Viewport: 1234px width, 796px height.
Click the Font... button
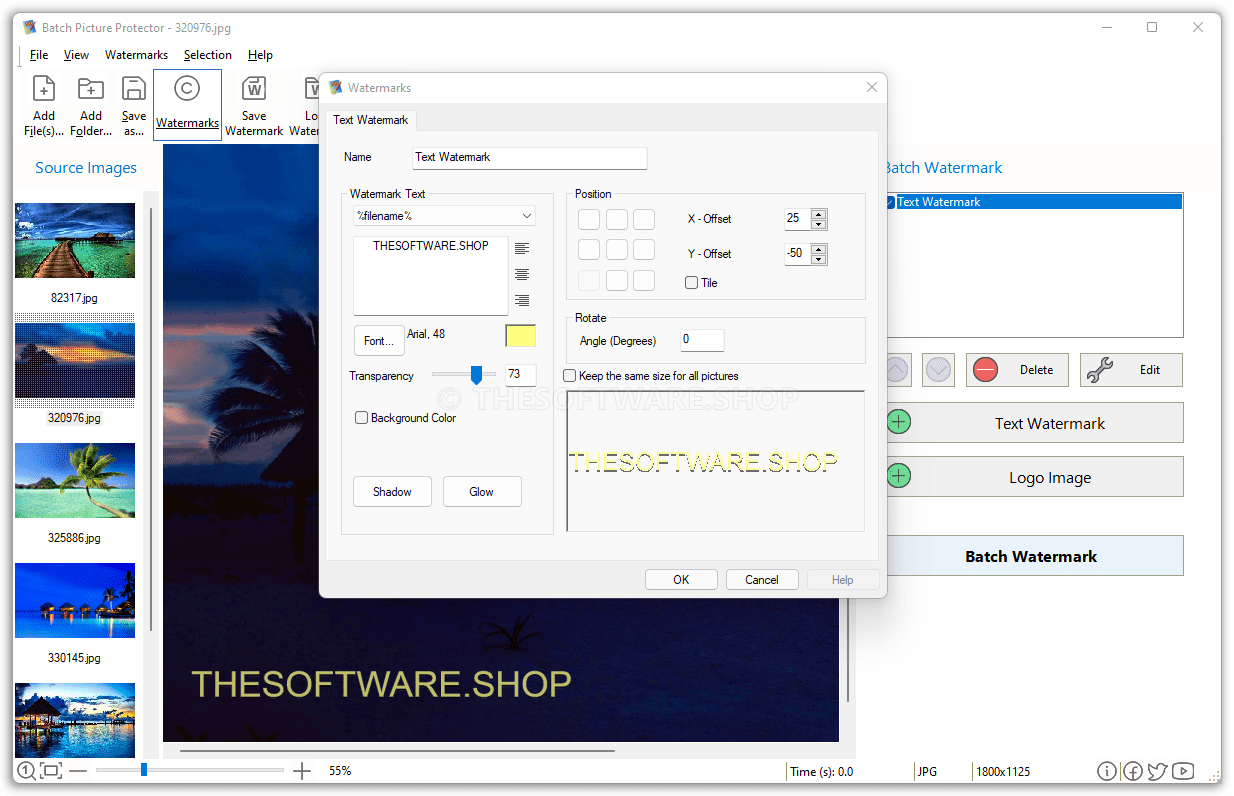(x=379, y=341)
